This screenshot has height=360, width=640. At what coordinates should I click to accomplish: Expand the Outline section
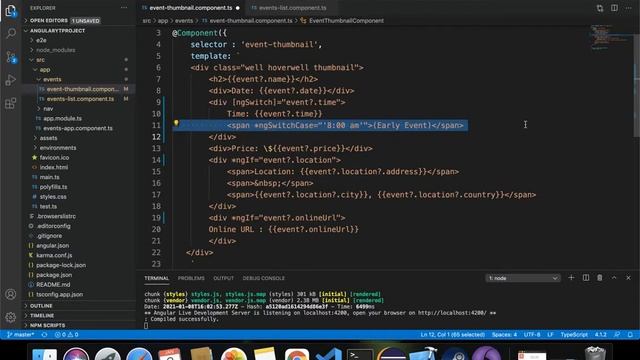[41, 306]
